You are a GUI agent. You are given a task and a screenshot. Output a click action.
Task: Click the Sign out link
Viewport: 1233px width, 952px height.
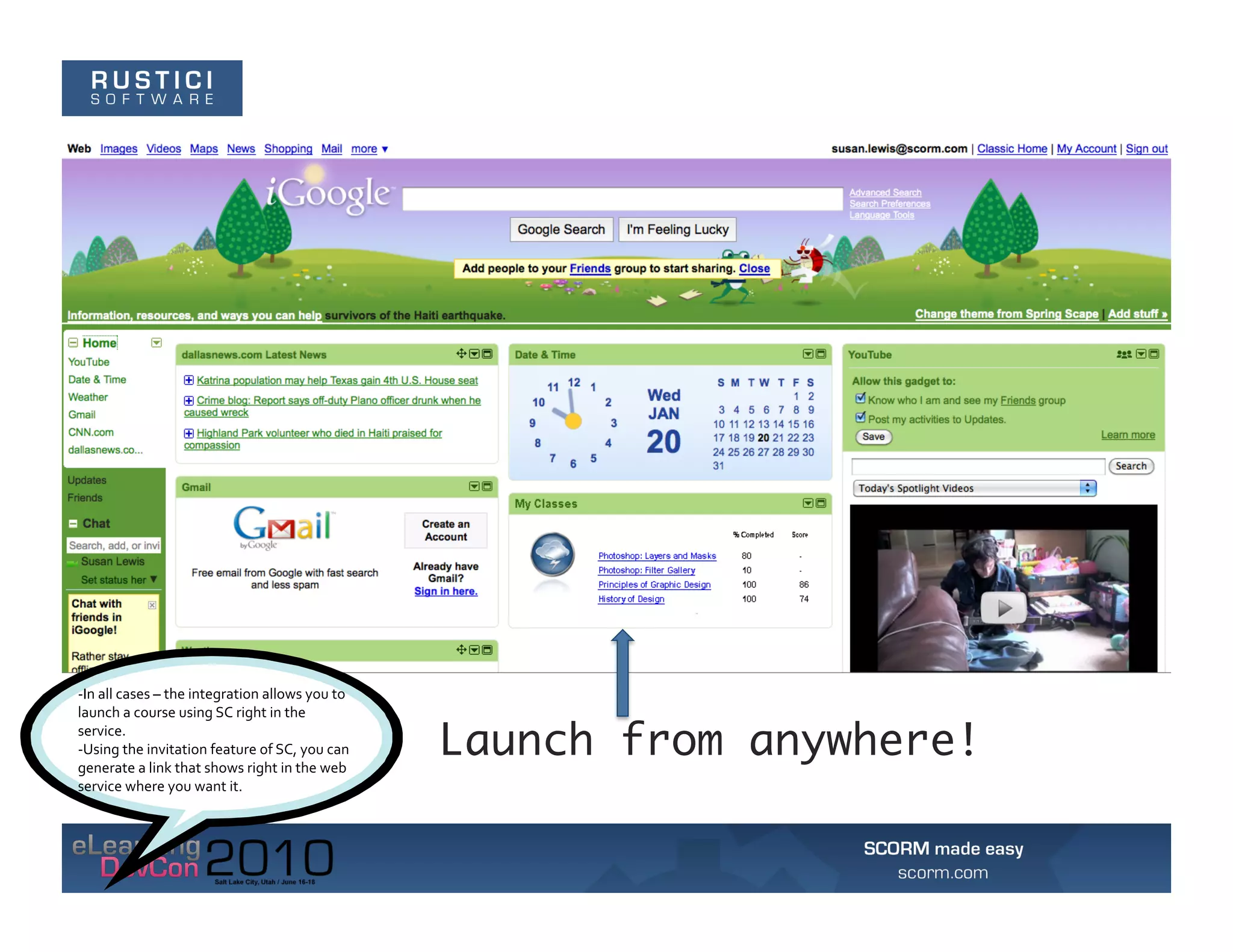pyautogui.click(x=1146, y=149)
